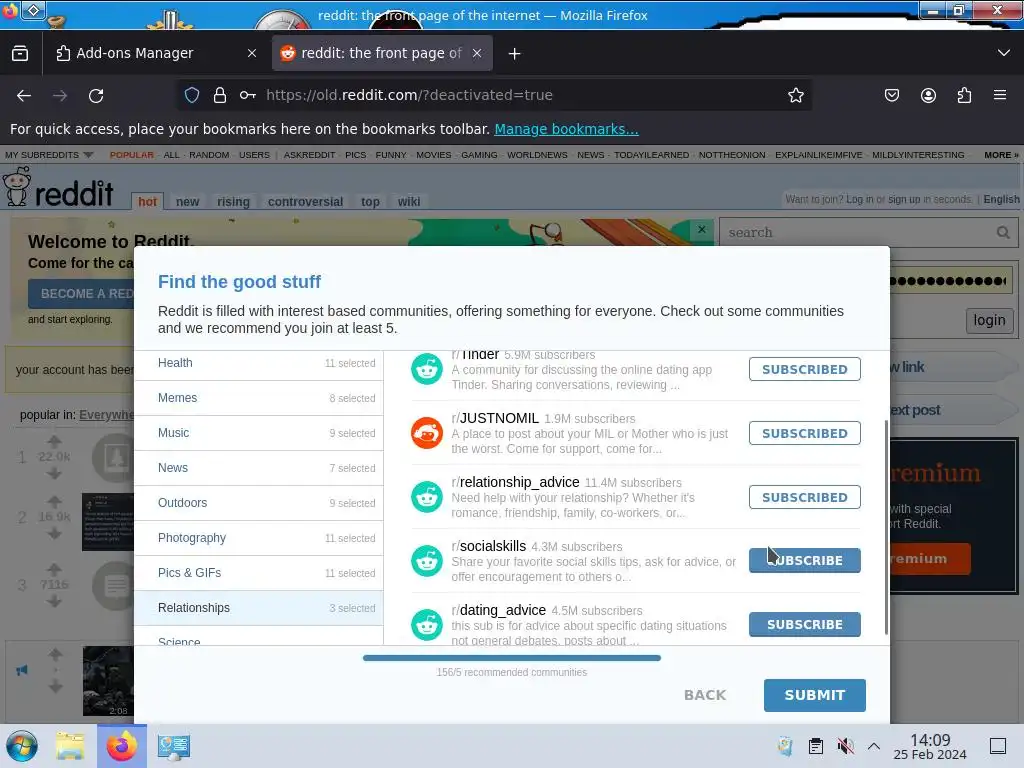This screenshot has height=768, width=1024.
Task: Toggle the r/JUSTNOMIL Subscribed button
Action: coord(805,433)
